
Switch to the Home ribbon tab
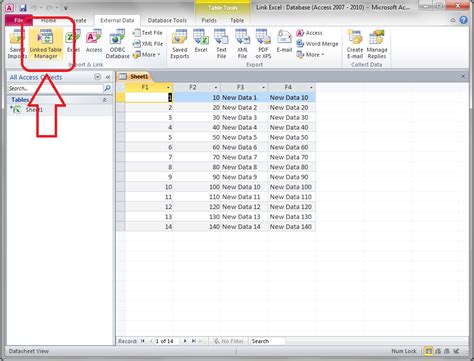[x=48, y=20]
